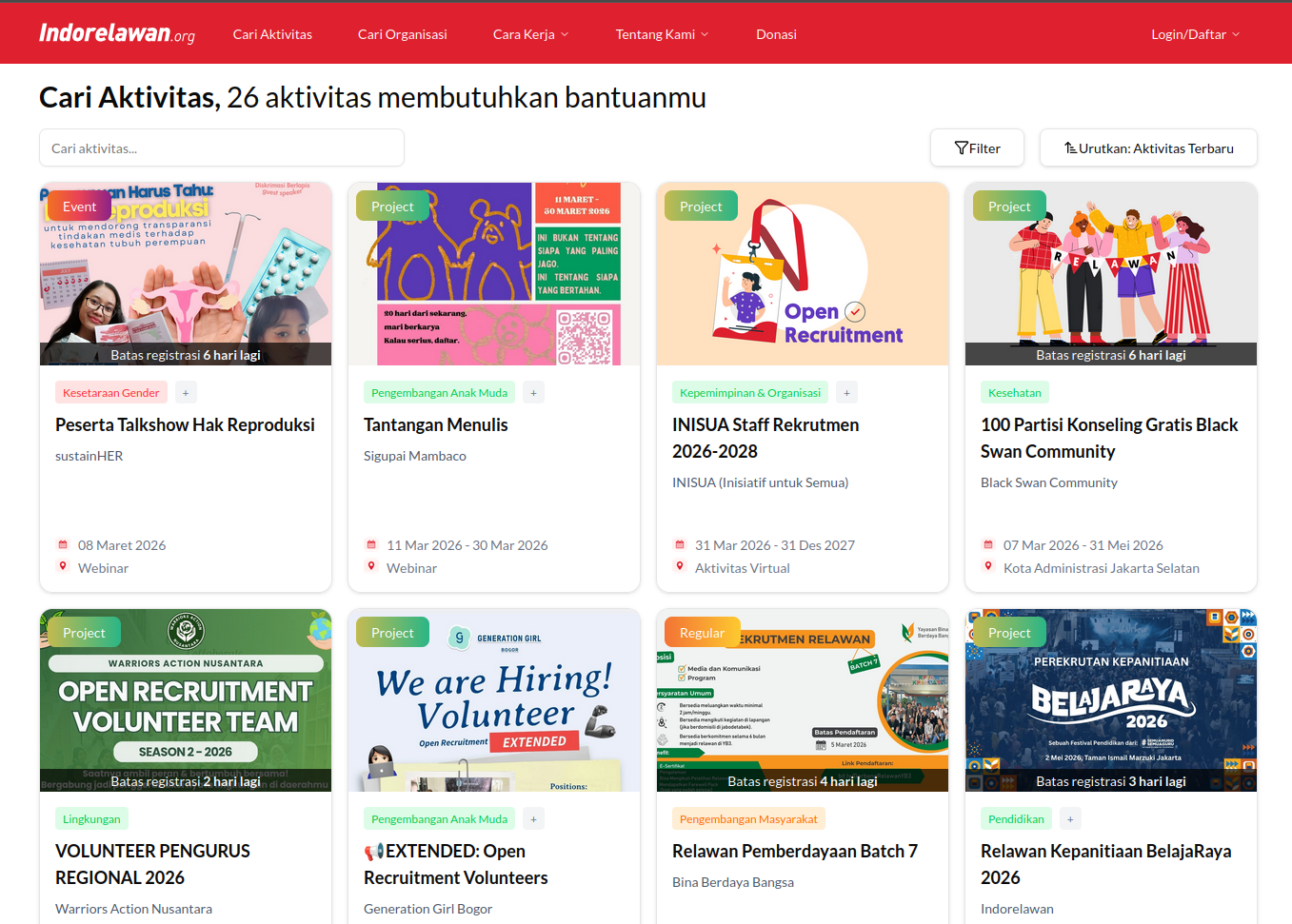Click organizer name sustainHER
Image resolution: width=1292 pixels, height=924 pixels.
point(89,456)
